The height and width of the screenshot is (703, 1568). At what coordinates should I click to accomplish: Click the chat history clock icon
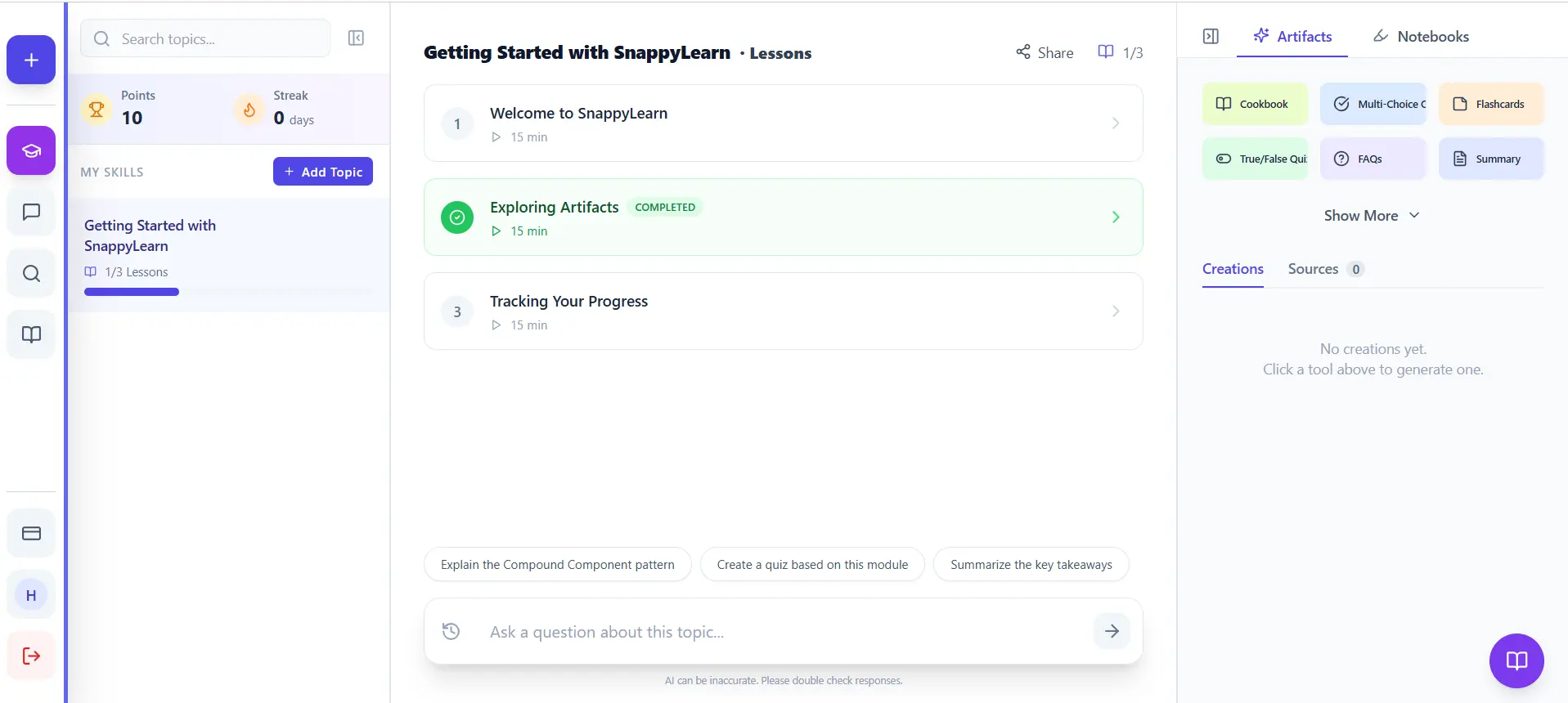tap(451, 631)
